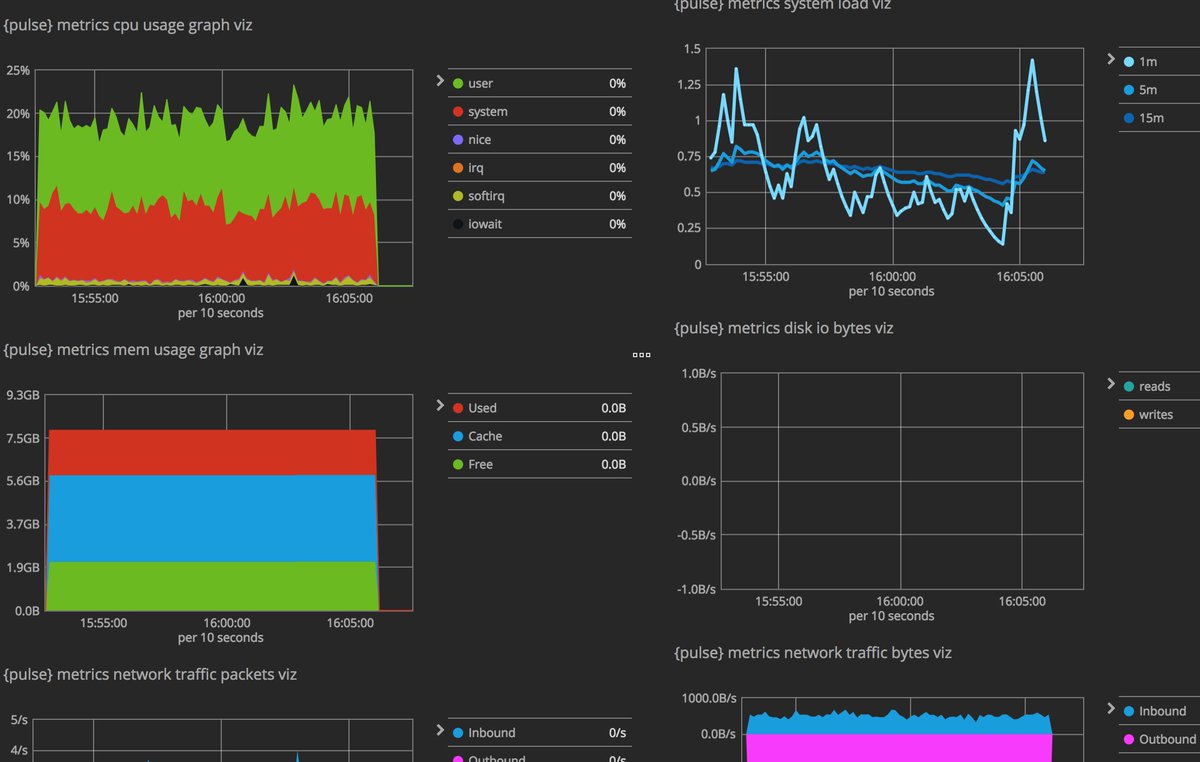1200x762 pixels.
Task: Click the 1.5 label on load axis
Action: pos(692,49)
